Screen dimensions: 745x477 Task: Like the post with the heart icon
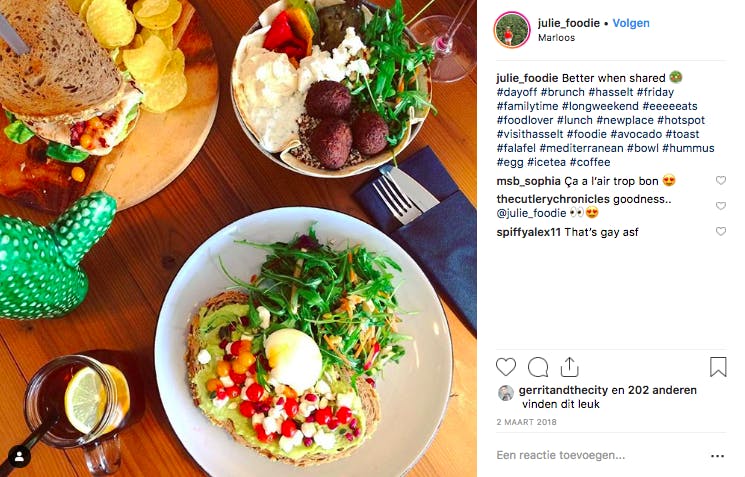(x=506, y=367)
